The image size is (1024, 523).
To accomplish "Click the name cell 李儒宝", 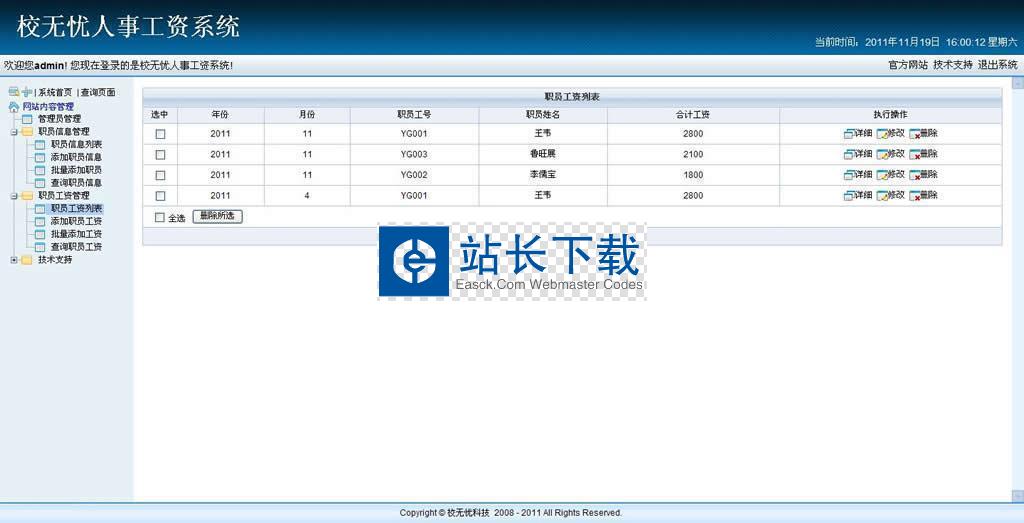I will 543,175.
